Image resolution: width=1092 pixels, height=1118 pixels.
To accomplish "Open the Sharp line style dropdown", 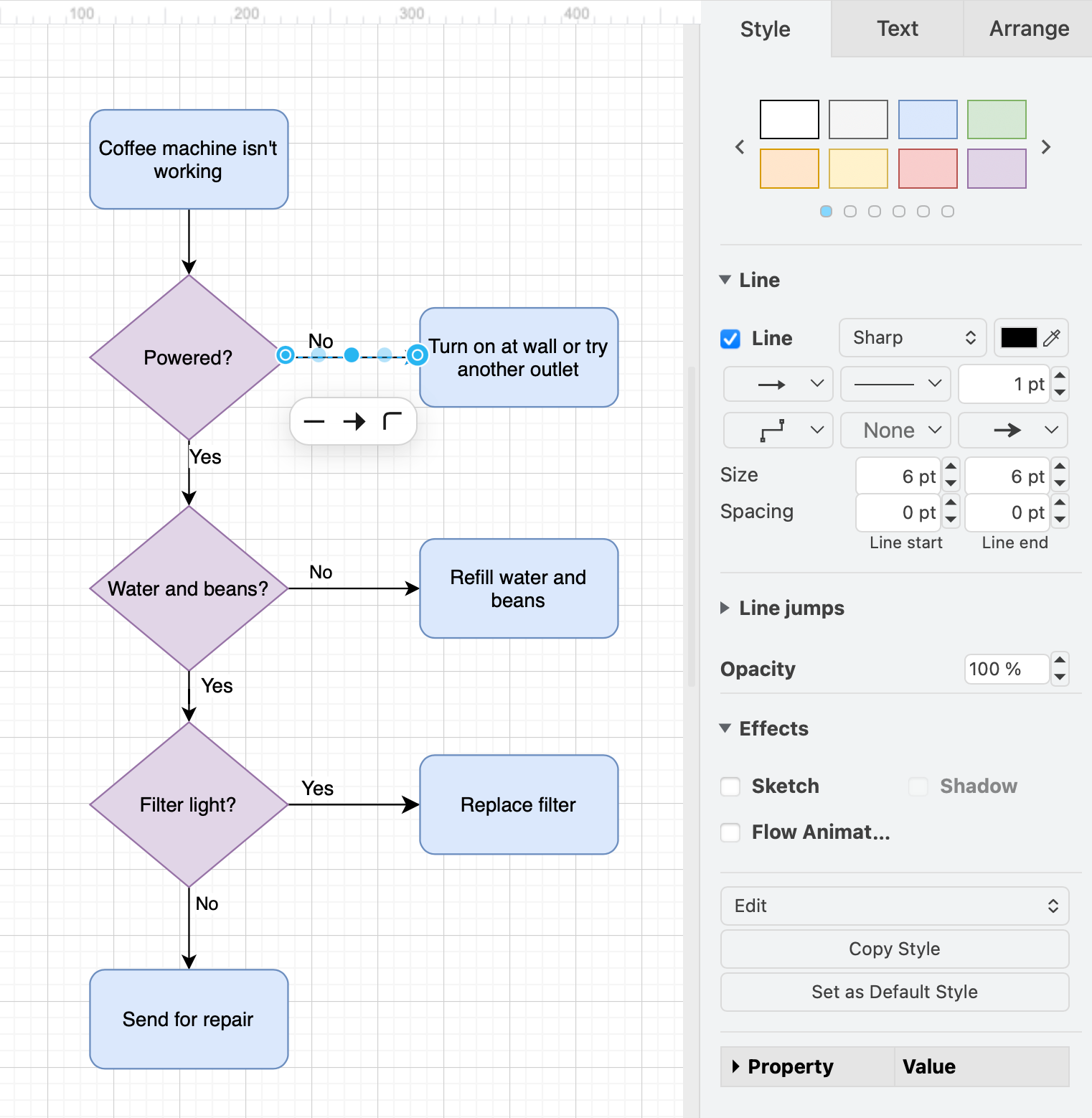I will [x=913, y=338].
